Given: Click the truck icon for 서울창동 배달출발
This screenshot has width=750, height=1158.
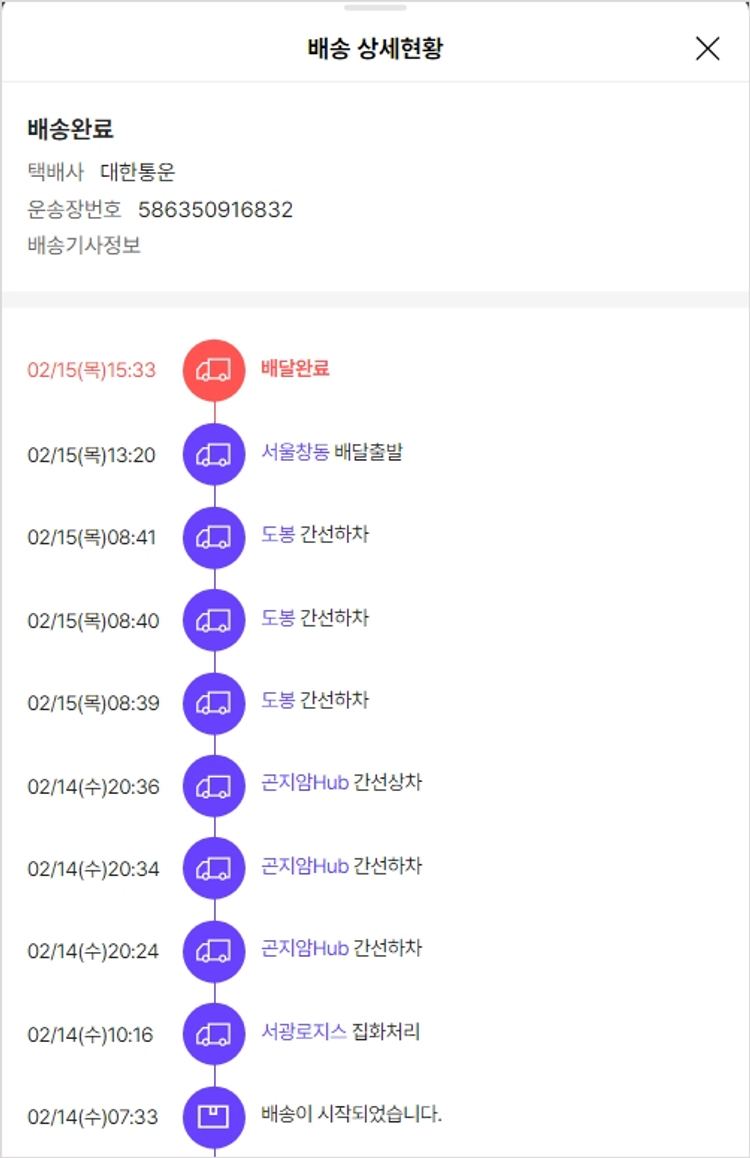Looking at the screenshot, I should click(214, 454).
